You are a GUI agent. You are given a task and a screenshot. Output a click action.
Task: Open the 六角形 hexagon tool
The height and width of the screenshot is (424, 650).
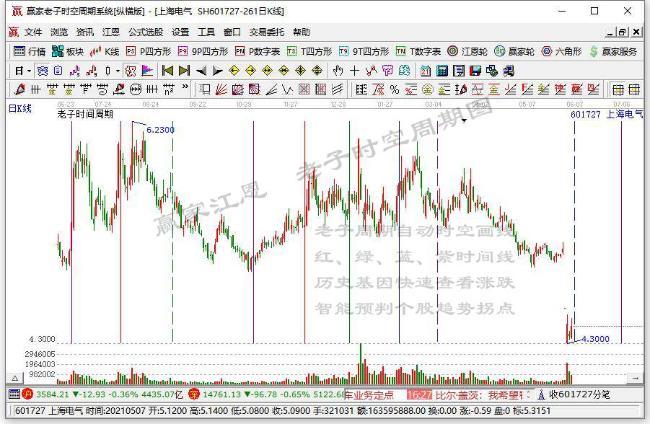[x=562, y=51]
